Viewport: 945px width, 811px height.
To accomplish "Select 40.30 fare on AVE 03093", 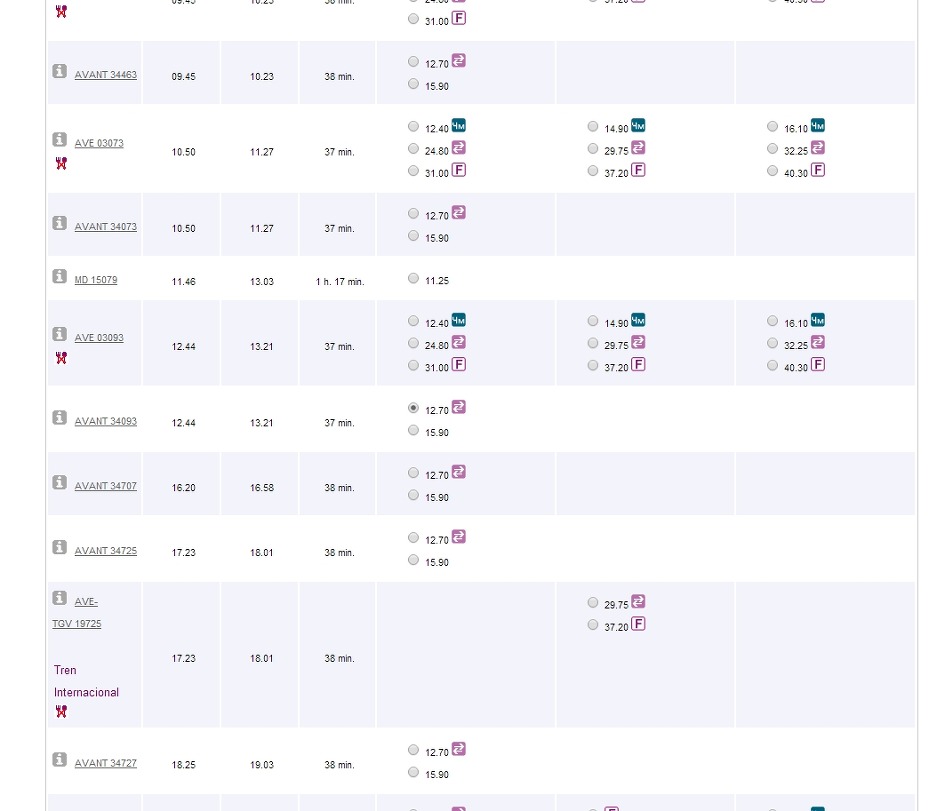I will (773, 365).
